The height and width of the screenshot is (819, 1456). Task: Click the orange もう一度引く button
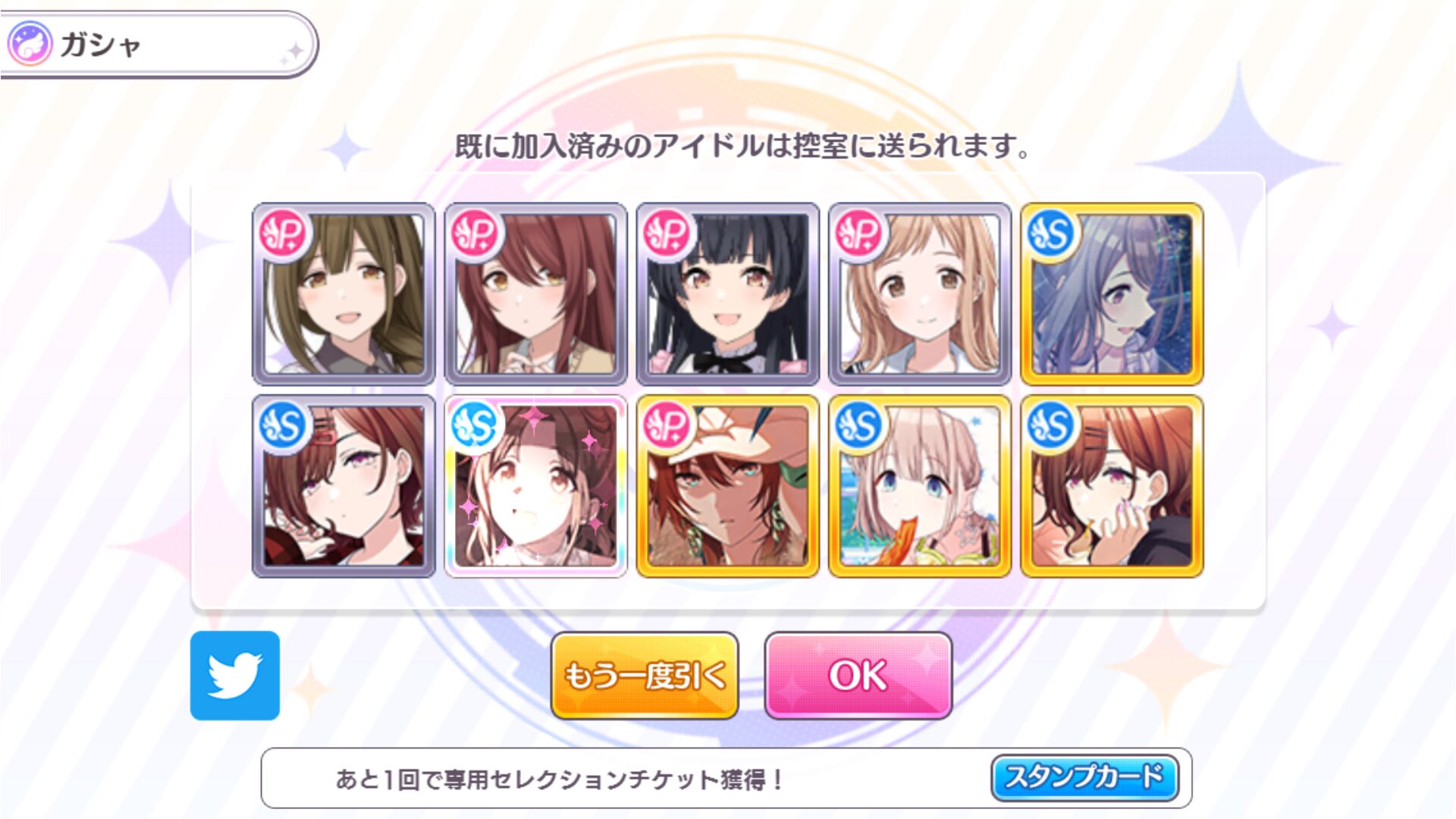(645, 675)
